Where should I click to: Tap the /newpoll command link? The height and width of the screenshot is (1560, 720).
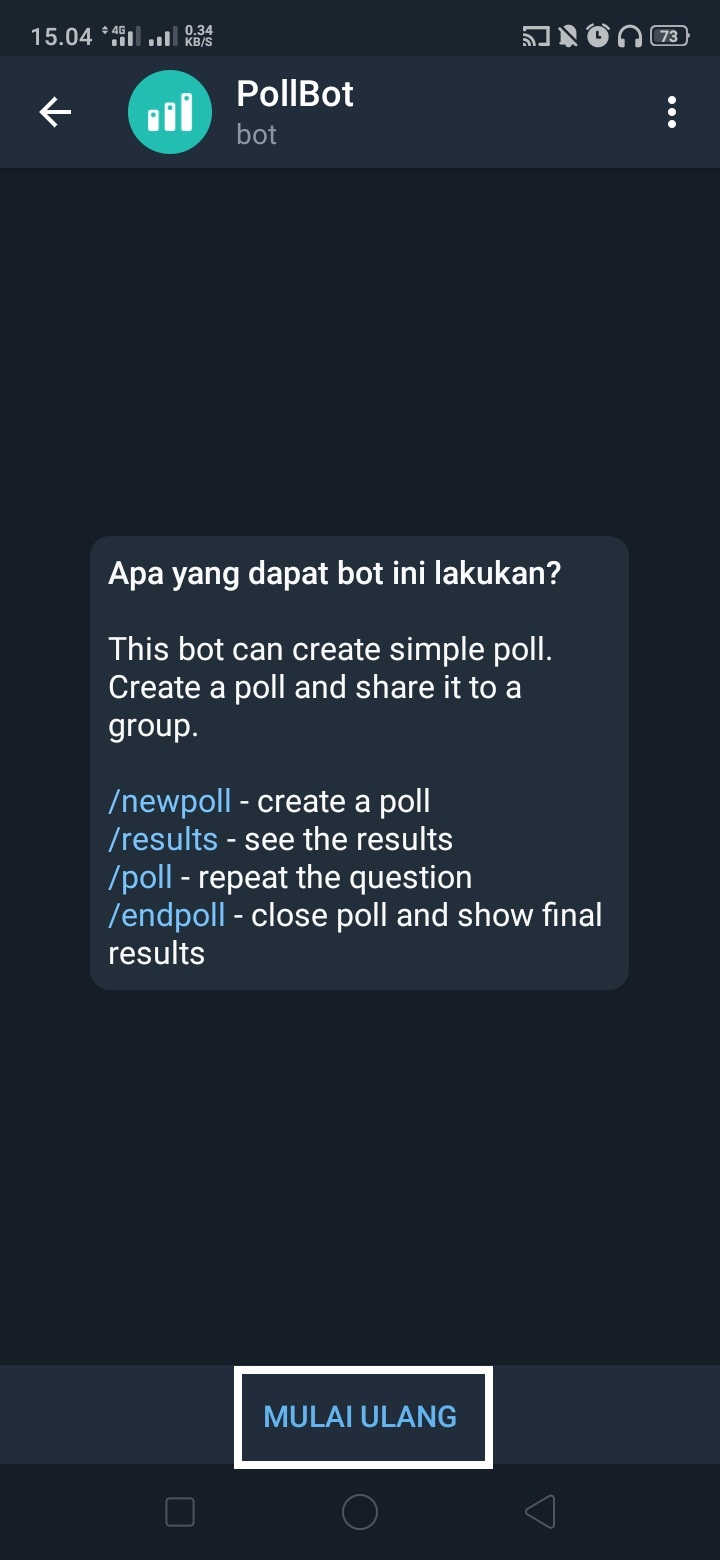tap(170, 801)
